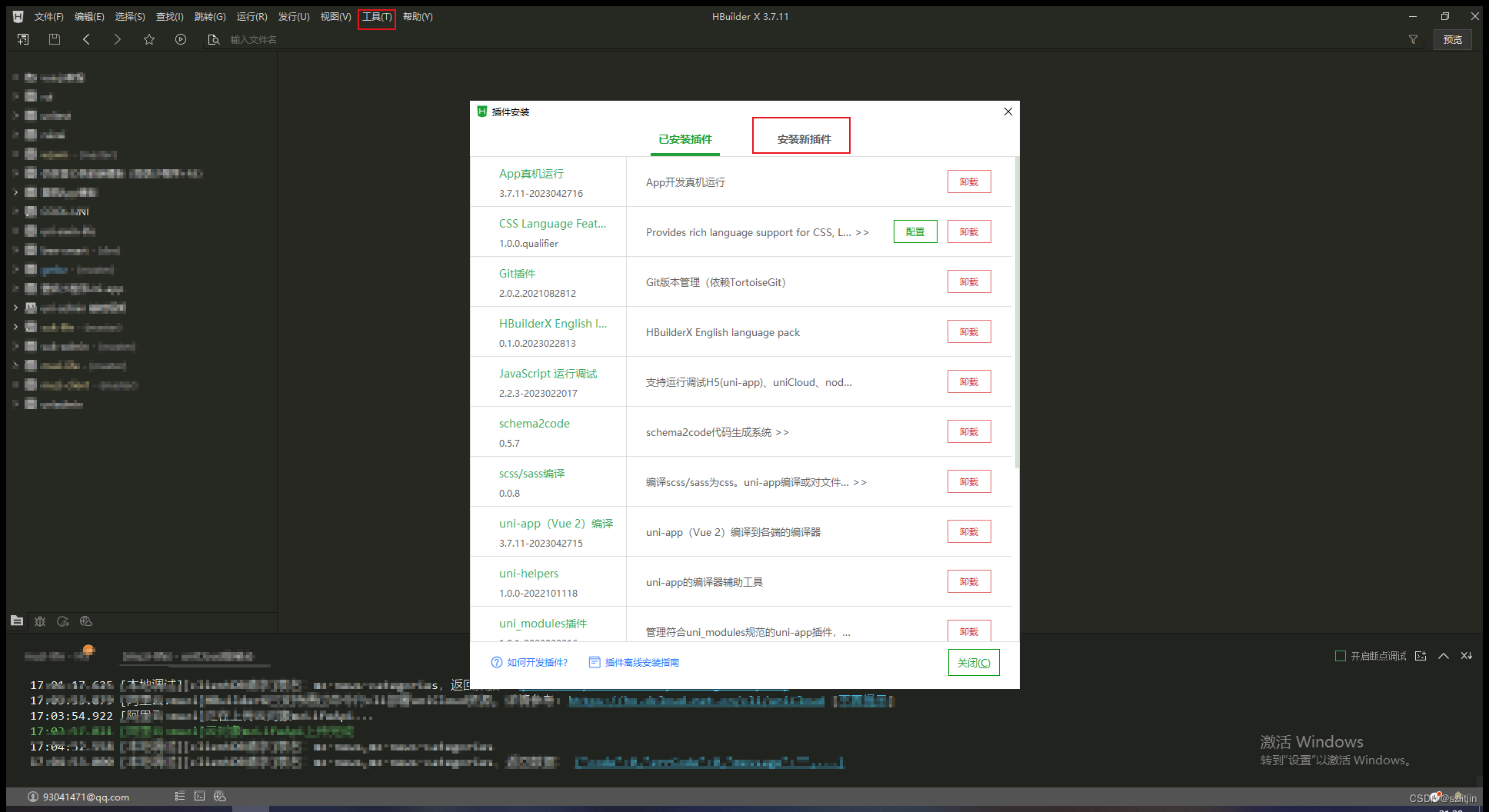Click the circular run toolbar icon
Viewport: 1489px width, 812px height.
point(181,39)
